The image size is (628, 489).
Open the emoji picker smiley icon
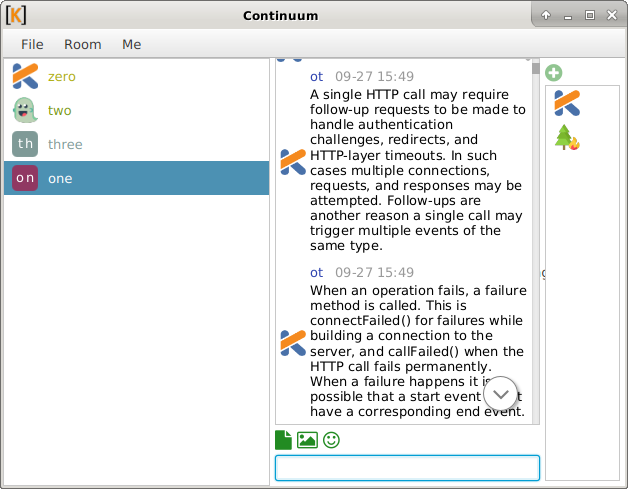pyautogui.click(x=331, y=439)
